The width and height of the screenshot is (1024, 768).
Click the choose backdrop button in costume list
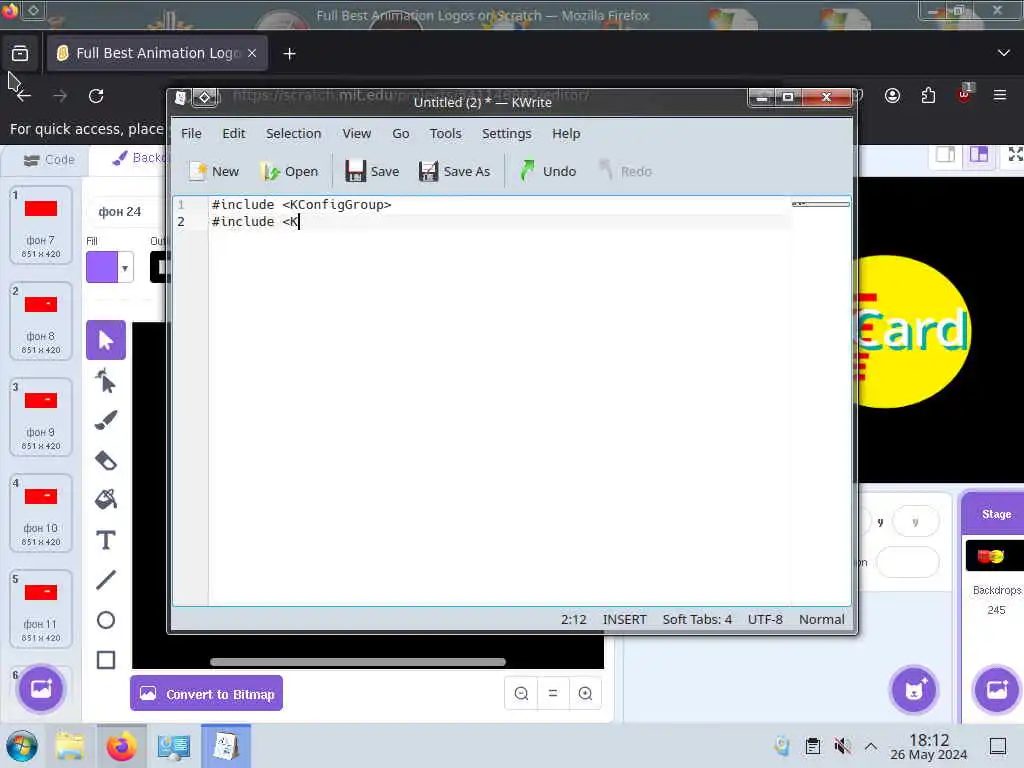pos(40,689)
